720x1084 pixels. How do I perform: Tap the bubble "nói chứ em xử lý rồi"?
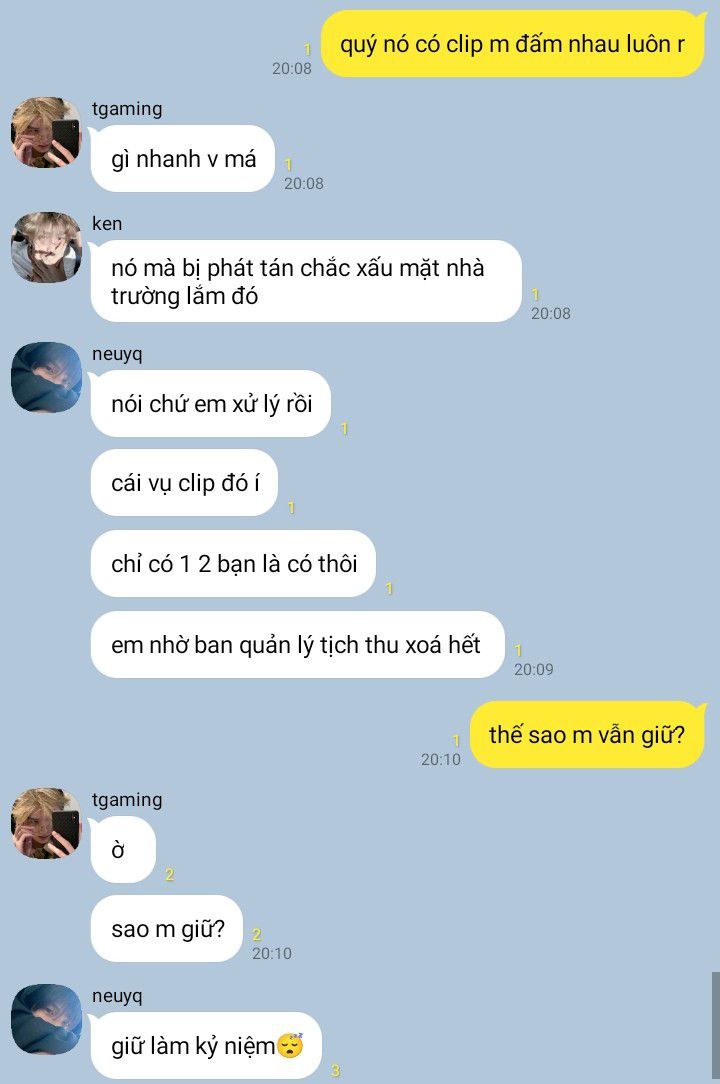211,404
